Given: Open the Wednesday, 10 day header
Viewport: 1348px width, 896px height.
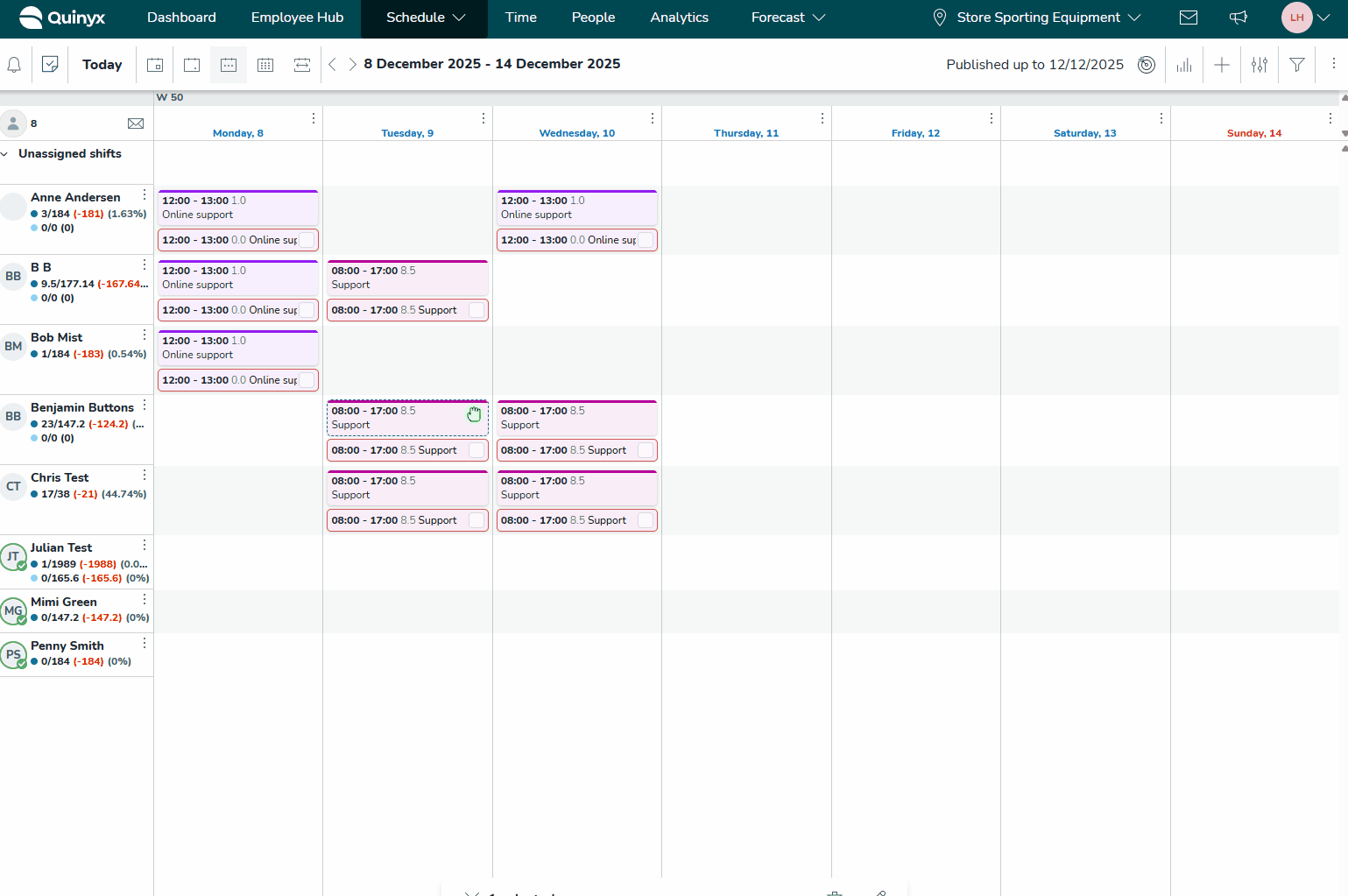Looking at the screenshot, I should pos(577,133).
